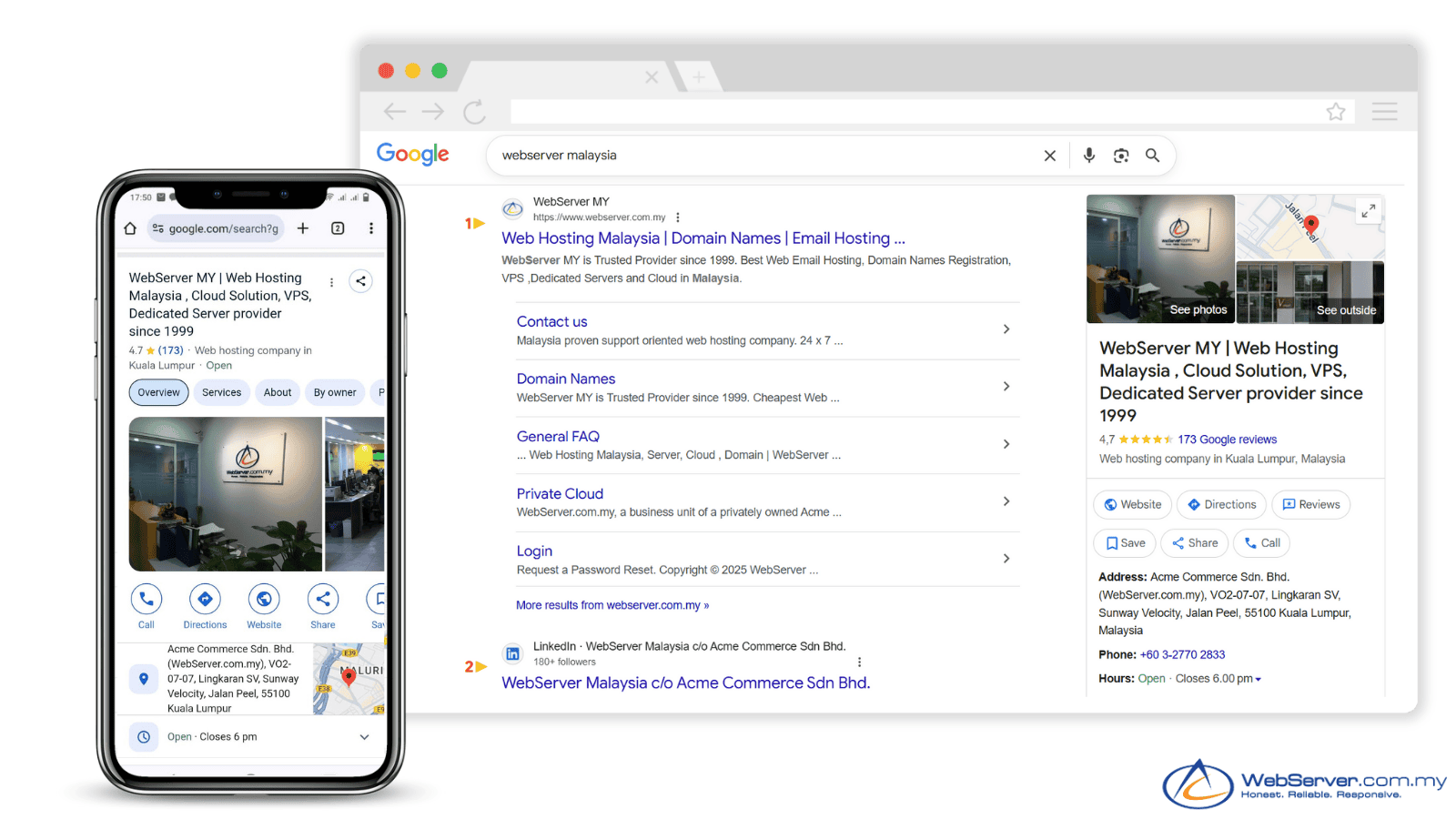Expand opening hours chevron on phone
Screen dimensions: 1456x819
[364, 737]
